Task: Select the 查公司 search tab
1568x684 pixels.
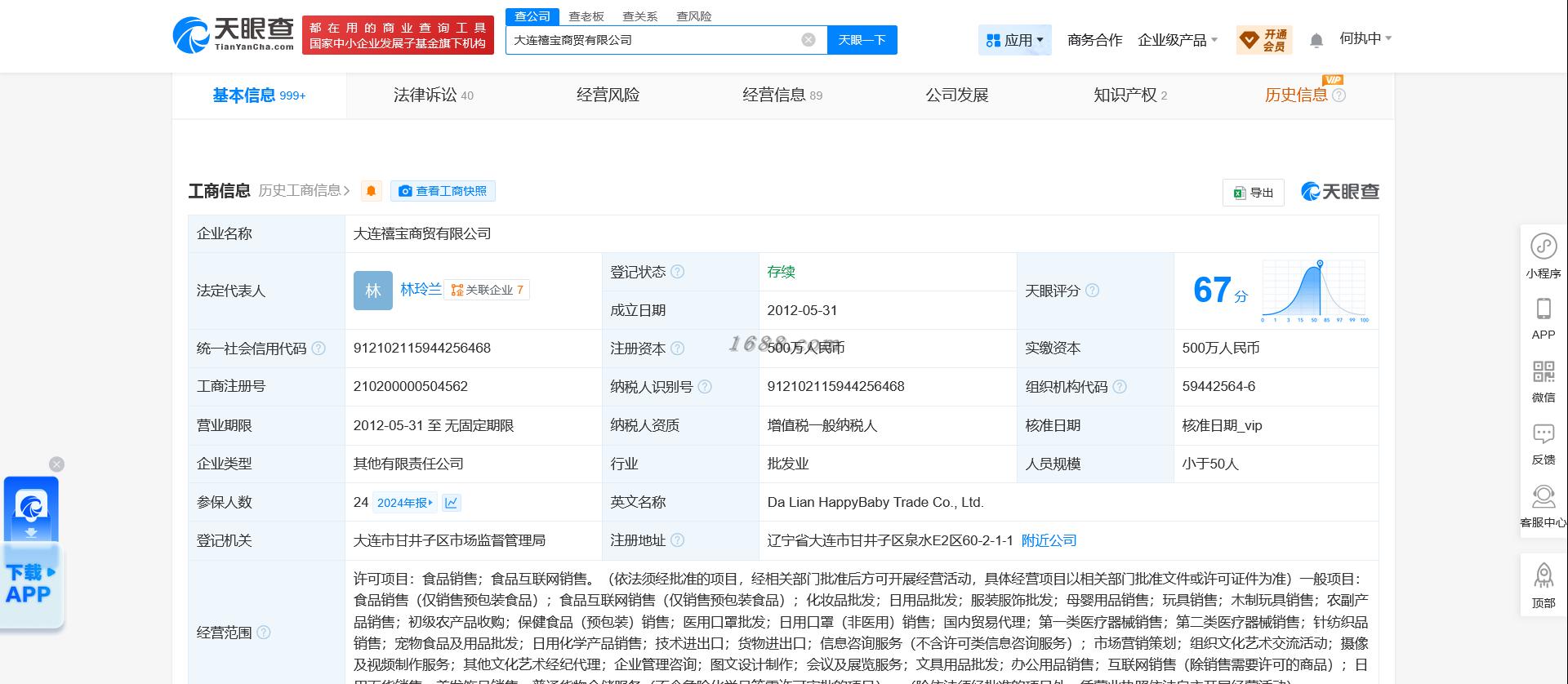Action: (x=532, y=16)
